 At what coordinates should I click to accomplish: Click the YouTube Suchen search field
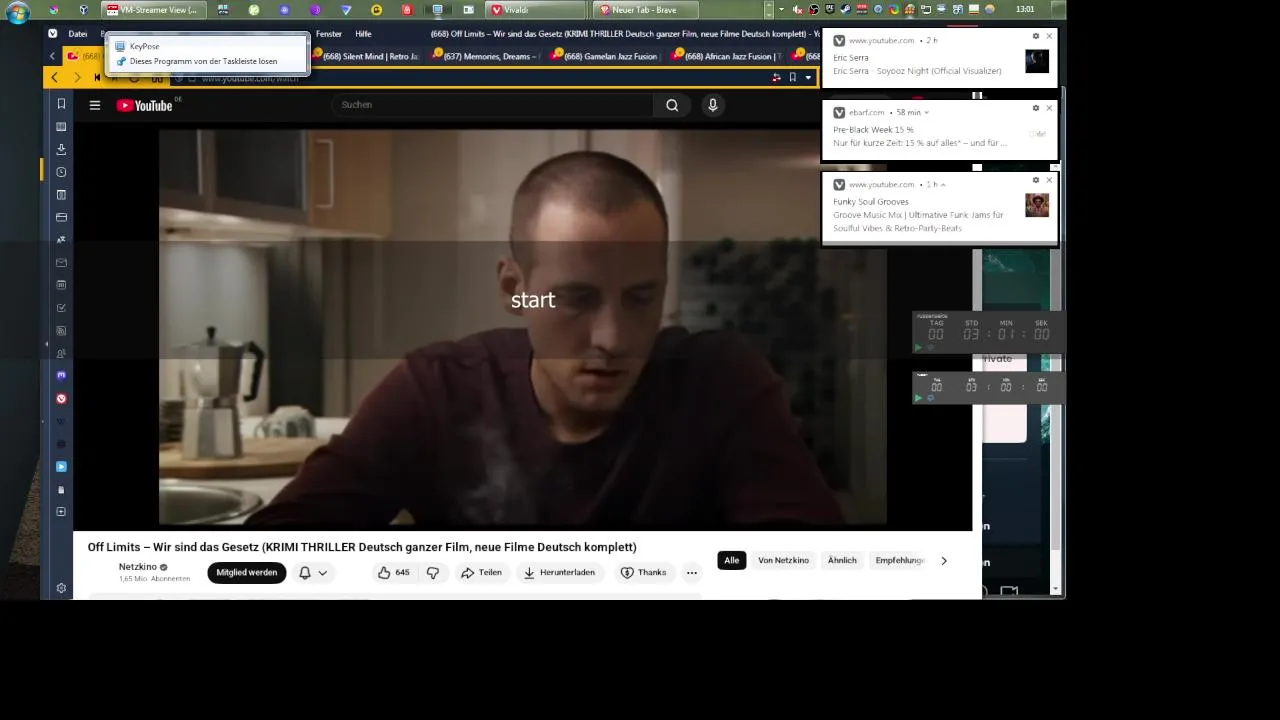coord(492,105)
